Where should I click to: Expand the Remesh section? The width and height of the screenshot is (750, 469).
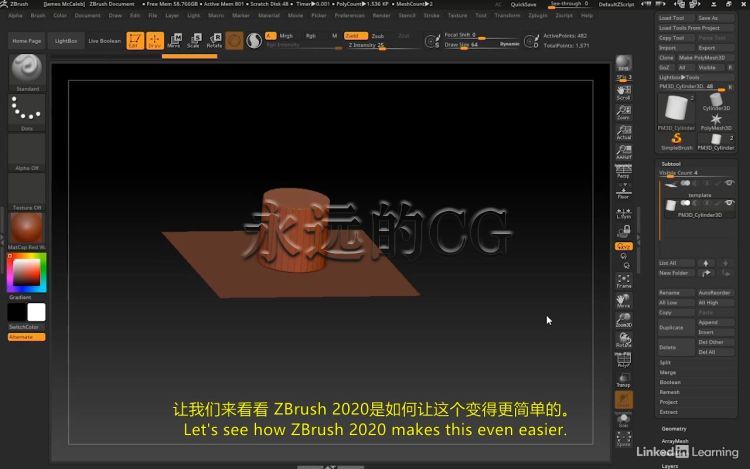tap(670, 392)
